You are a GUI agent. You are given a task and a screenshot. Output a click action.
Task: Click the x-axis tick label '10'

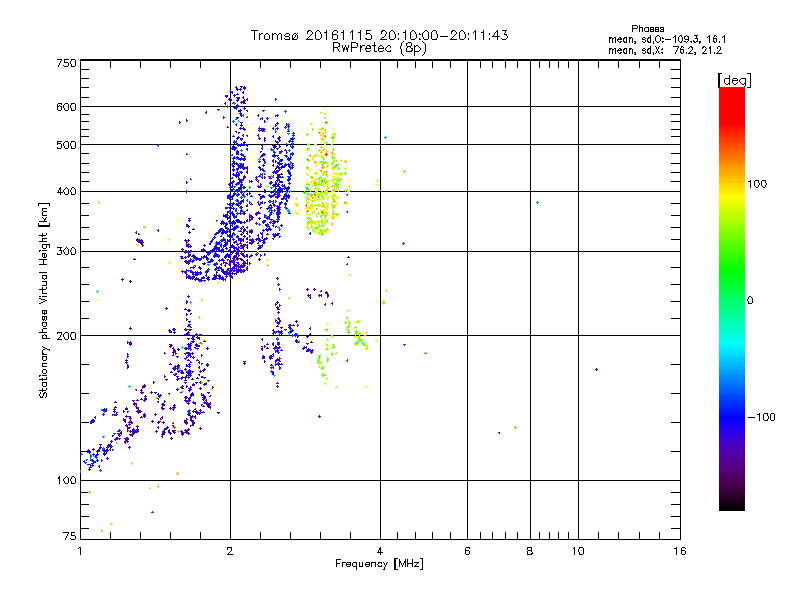pyautogui.click(x=578, y=551)
